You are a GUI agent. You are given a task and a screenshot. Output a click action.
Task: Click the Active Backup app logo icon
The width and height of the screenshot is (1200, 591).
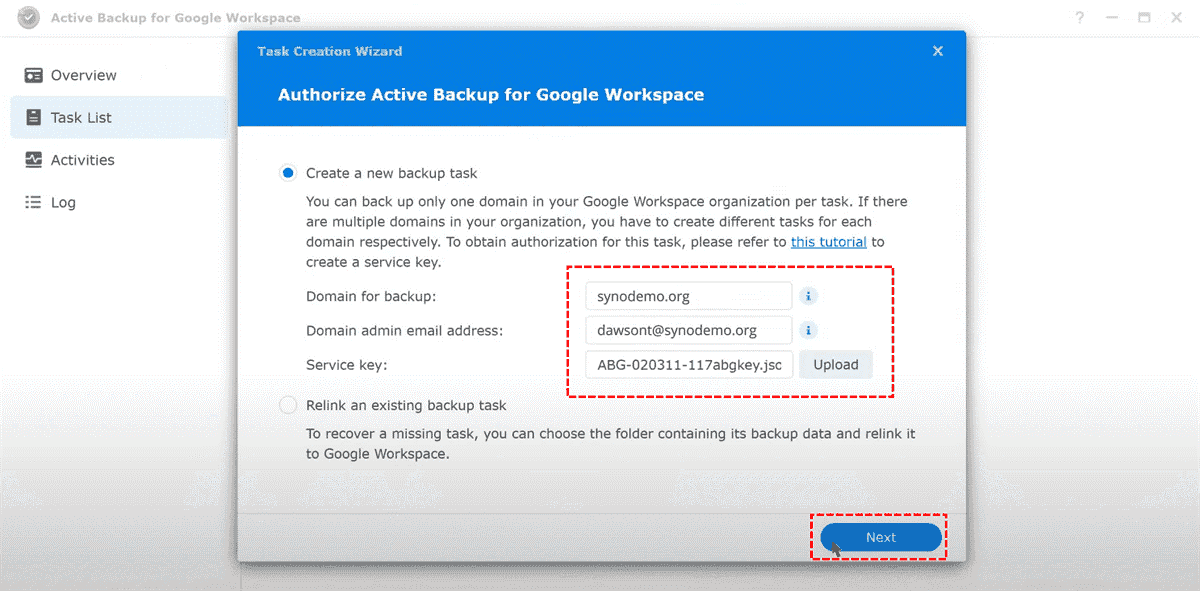[x=28, y=18]
